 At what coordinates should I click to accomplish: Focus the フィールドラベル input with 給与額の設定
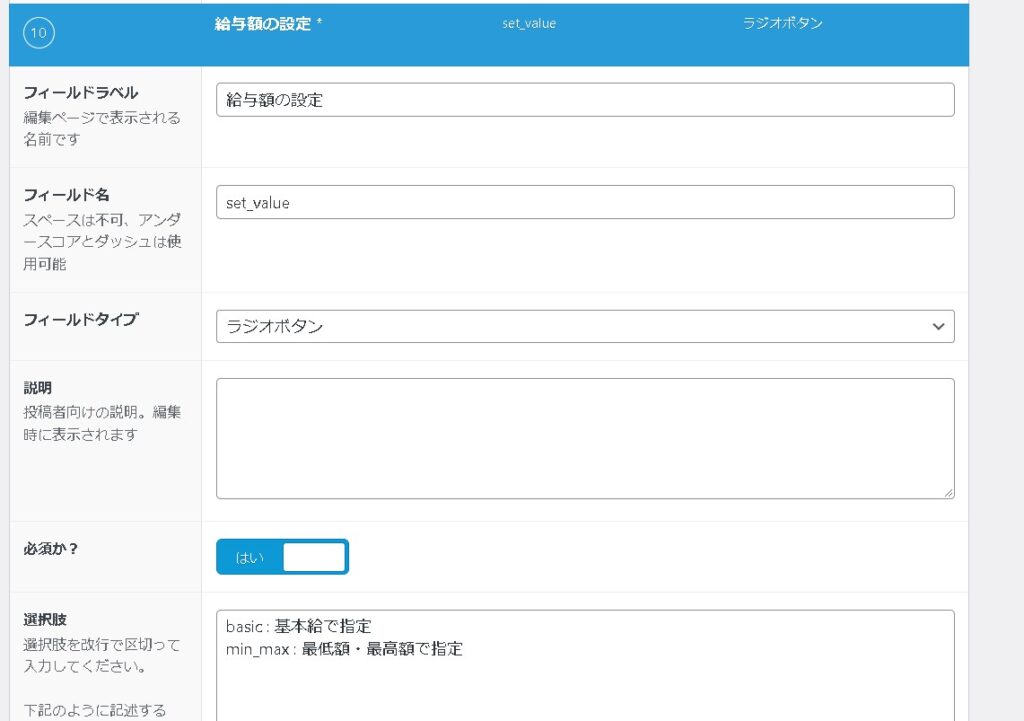pos(585,100)
